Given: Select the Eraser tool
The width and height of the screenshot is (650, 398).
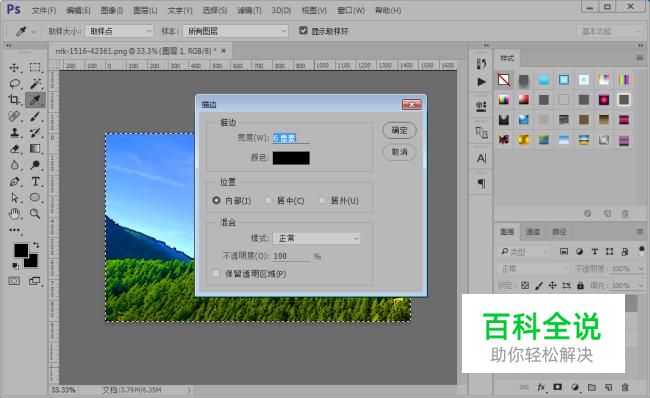Looking at the screenshot, I should click(14, 149).
